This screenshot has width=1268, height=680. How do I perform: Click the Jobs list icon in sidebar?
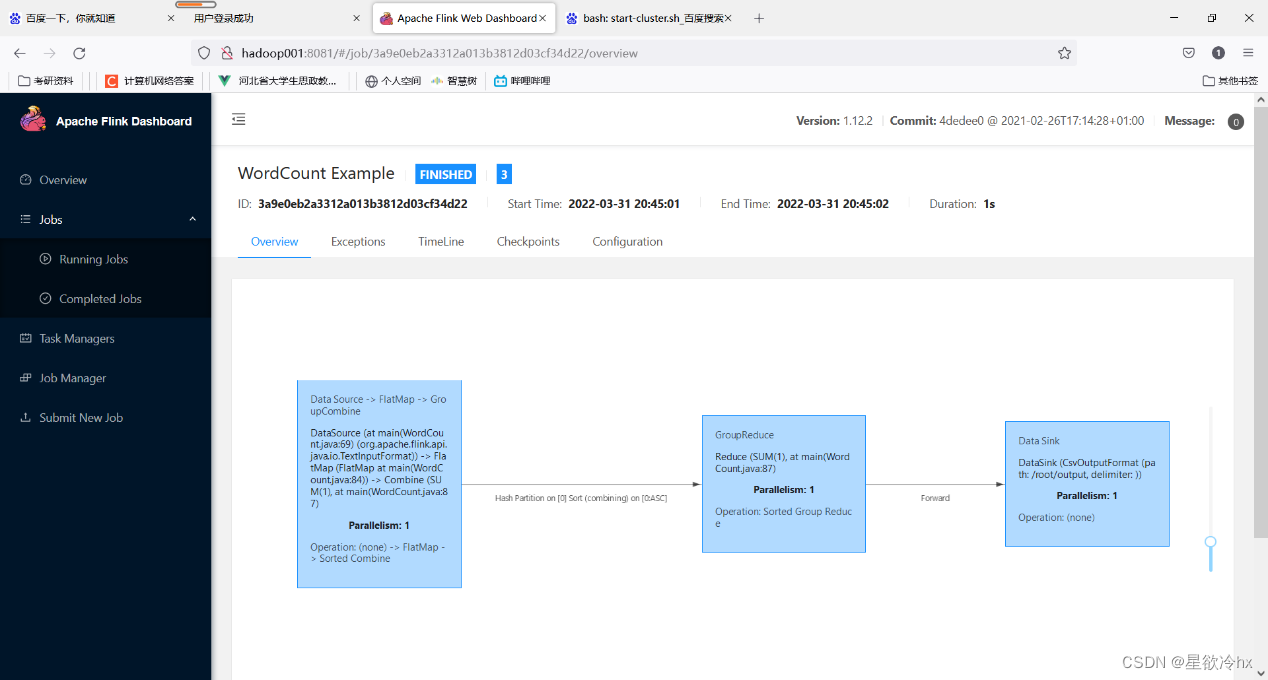26,219
